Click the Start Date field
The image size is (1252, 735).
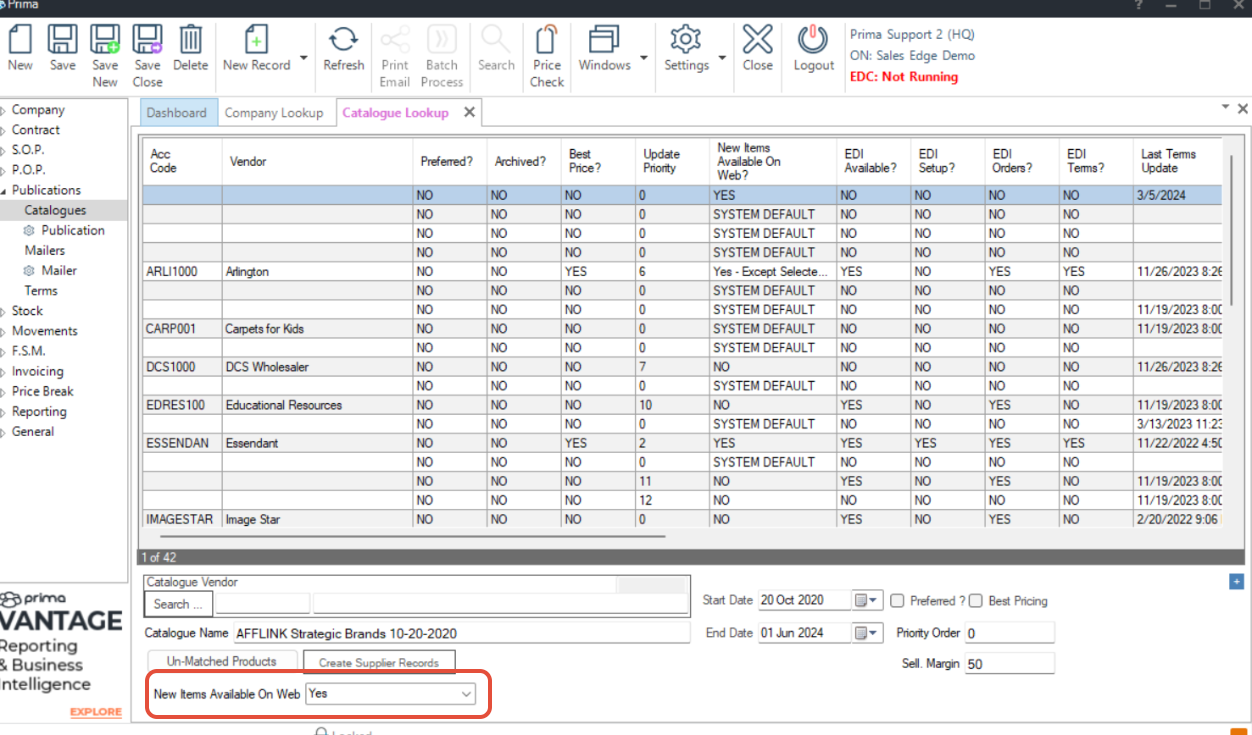click(x=804, y=600)
